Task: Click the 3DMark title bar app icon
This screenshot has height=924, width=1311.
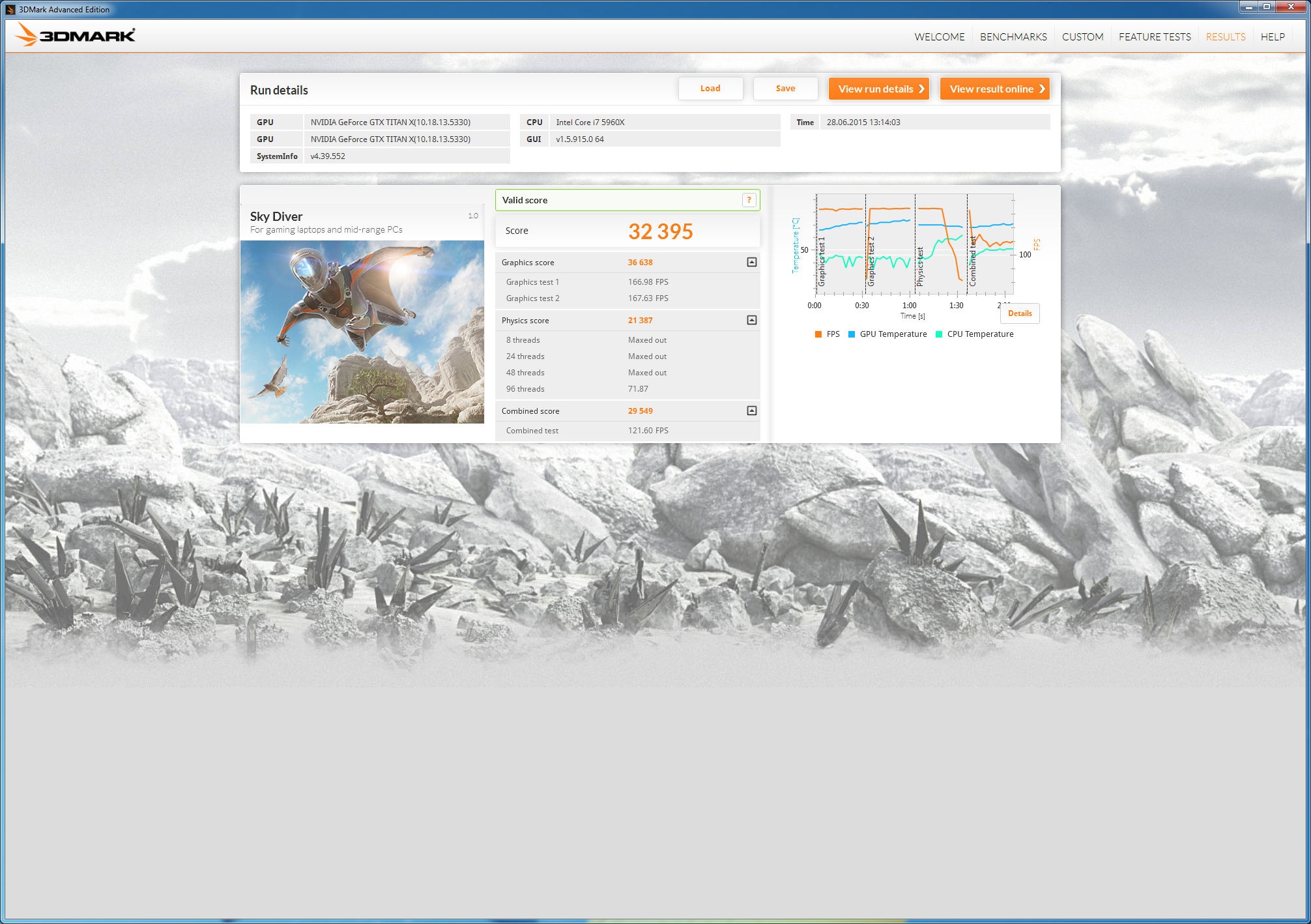Action: coord(10,9)
